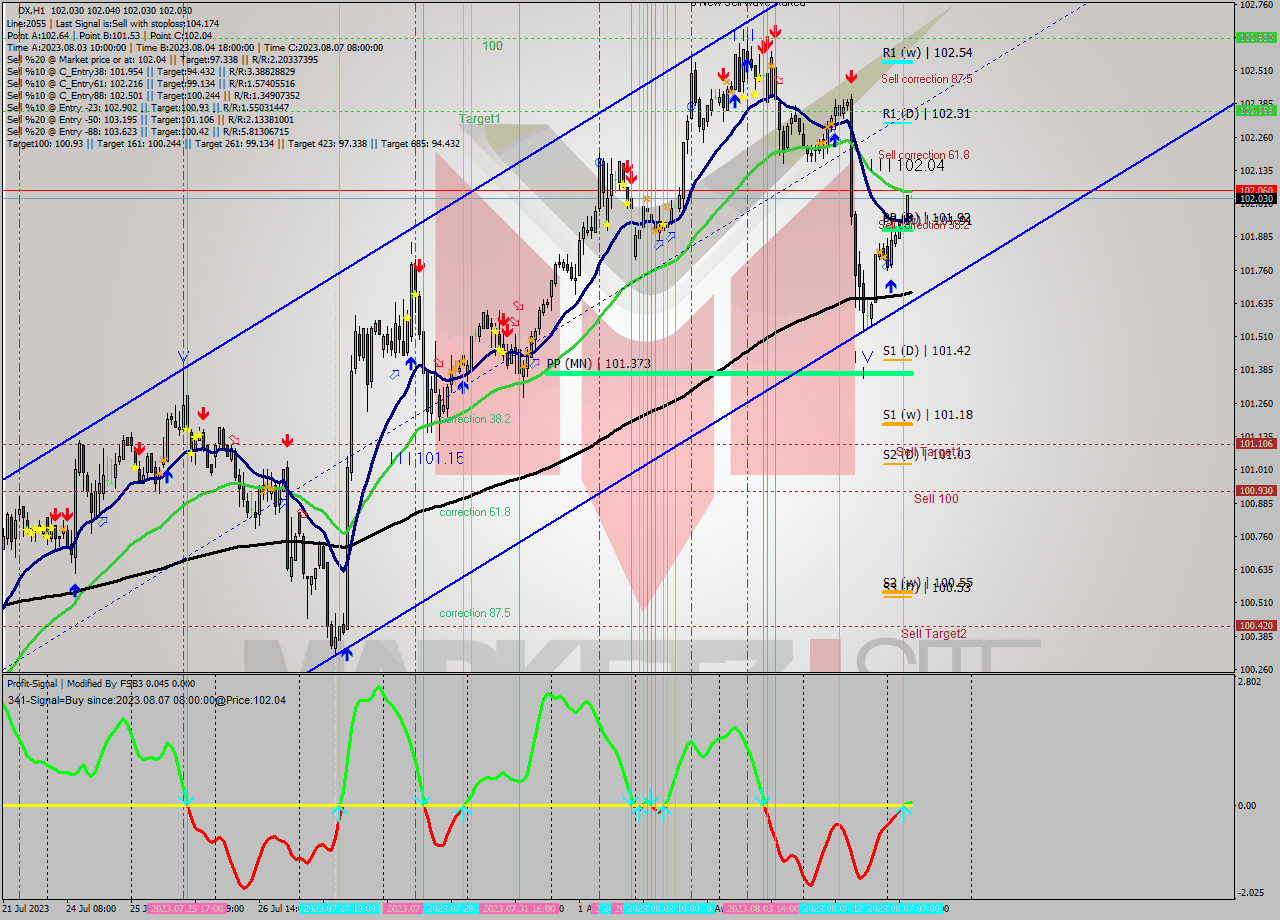Image resolution: width=1280 pixels, height=920 pixels.
Task: Click the cyan '2023.07.27 13:00' time tag
Action: [x=339, y=909]
